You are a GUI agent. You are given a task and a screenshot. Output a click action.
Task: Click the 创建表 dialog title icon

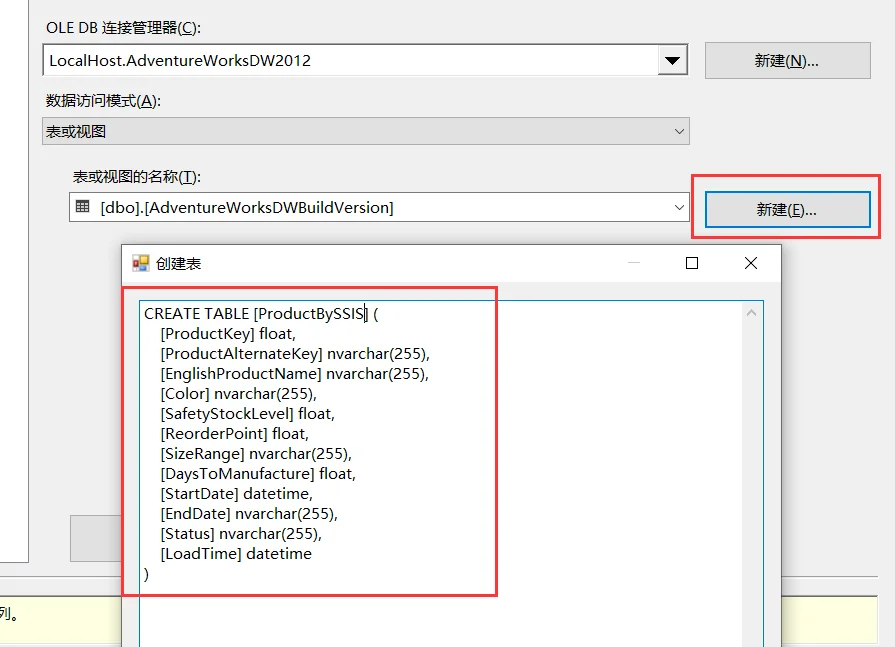click(x=141, y=263)
